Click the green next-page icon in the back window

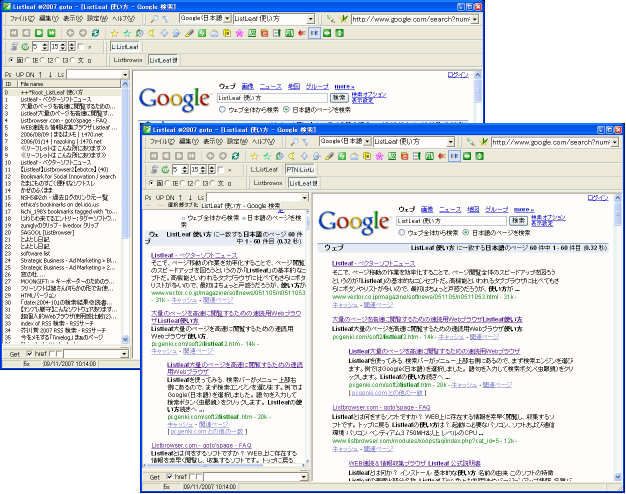(x=39, y=33)
